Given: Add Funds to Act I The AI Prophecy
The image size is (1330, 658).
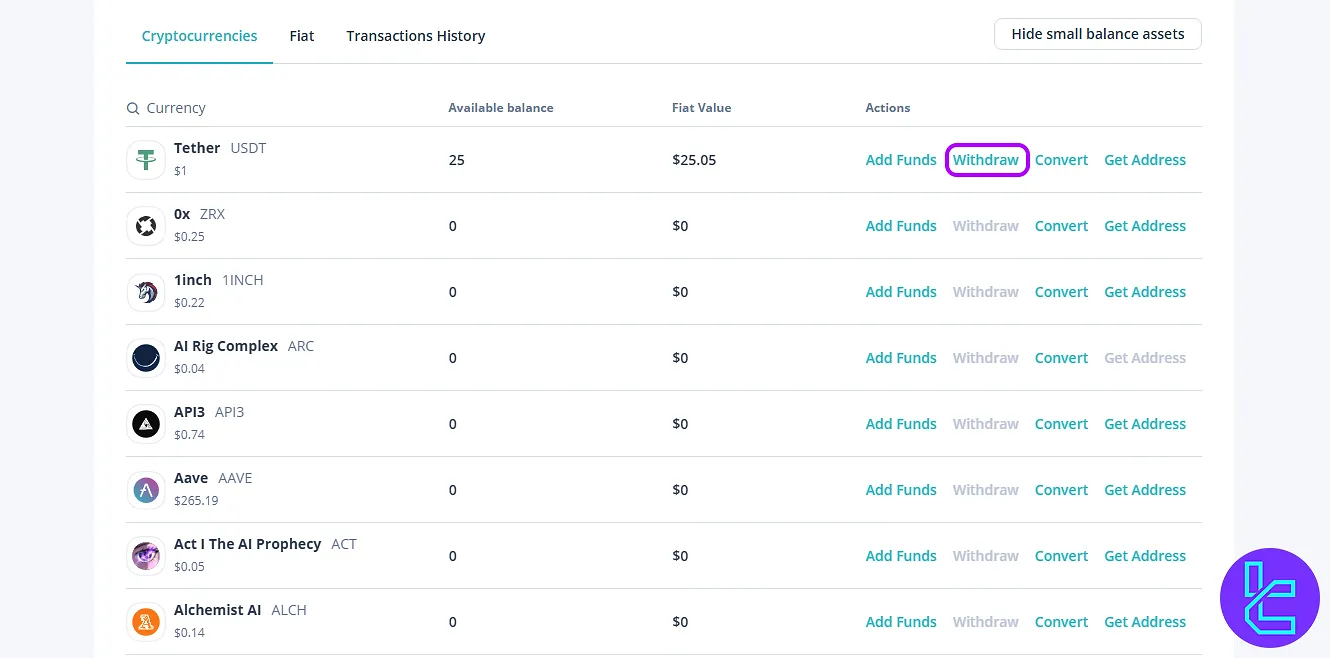Looking at the screenshot, I should point(901,556).
